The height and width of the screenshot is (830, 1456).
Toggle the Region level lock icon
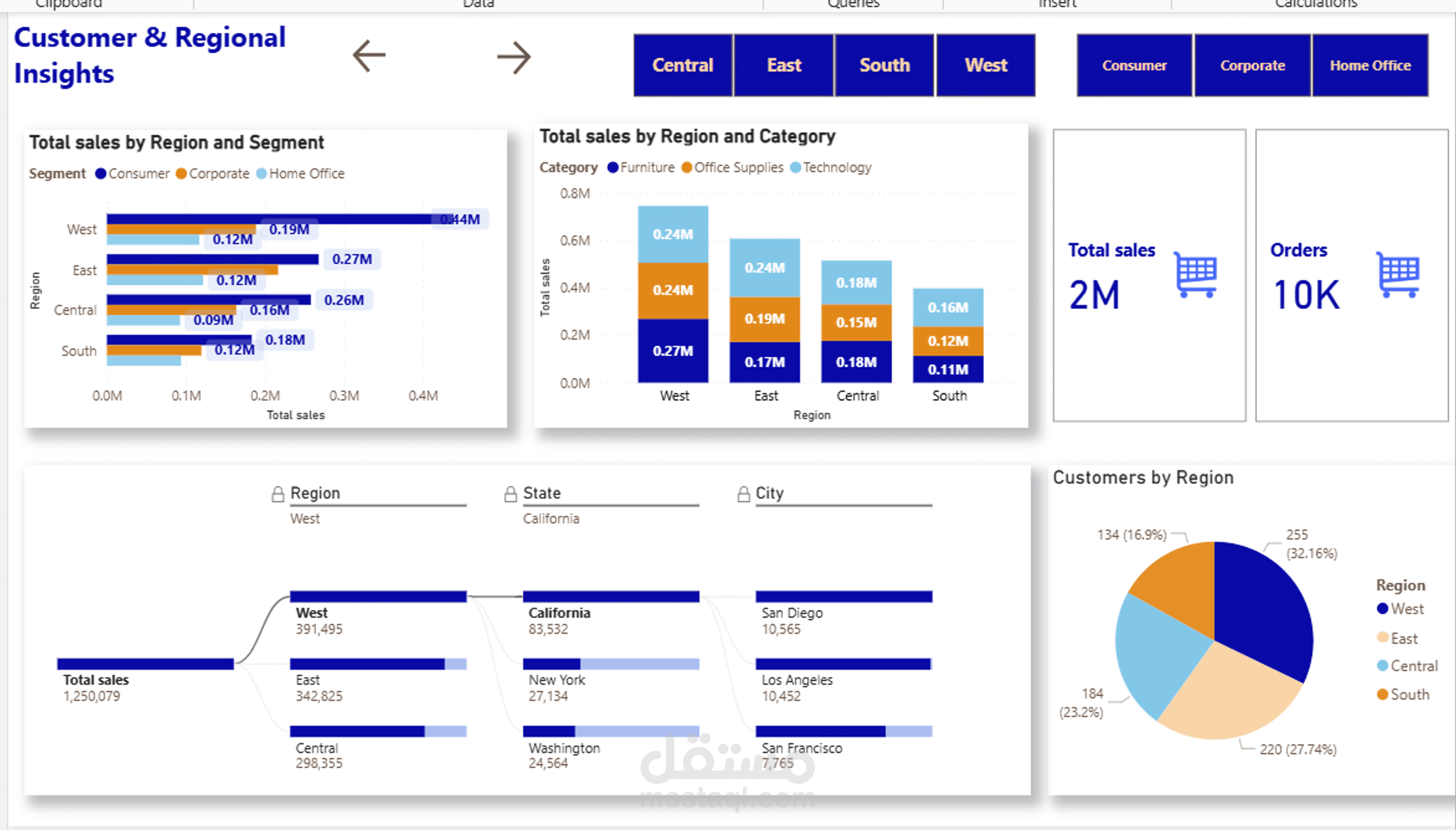(277, 494)
